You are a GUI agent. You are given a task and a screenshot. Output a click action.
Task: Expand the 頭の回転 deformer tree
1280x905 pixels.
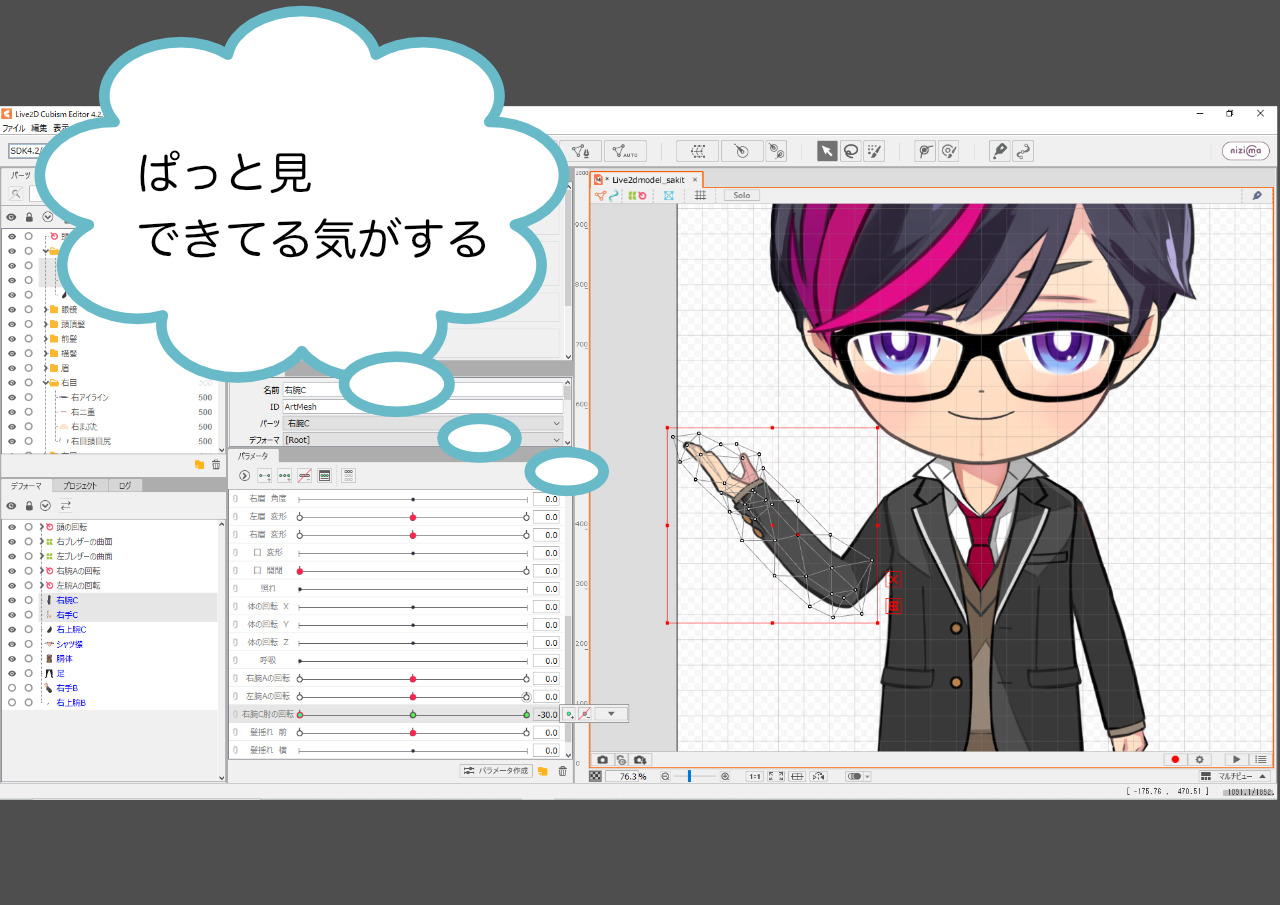coord(41,526)
